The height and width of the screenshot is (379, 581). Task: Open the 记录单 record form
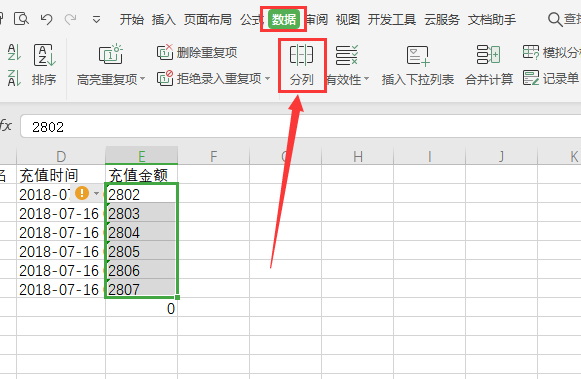(551, 78)
